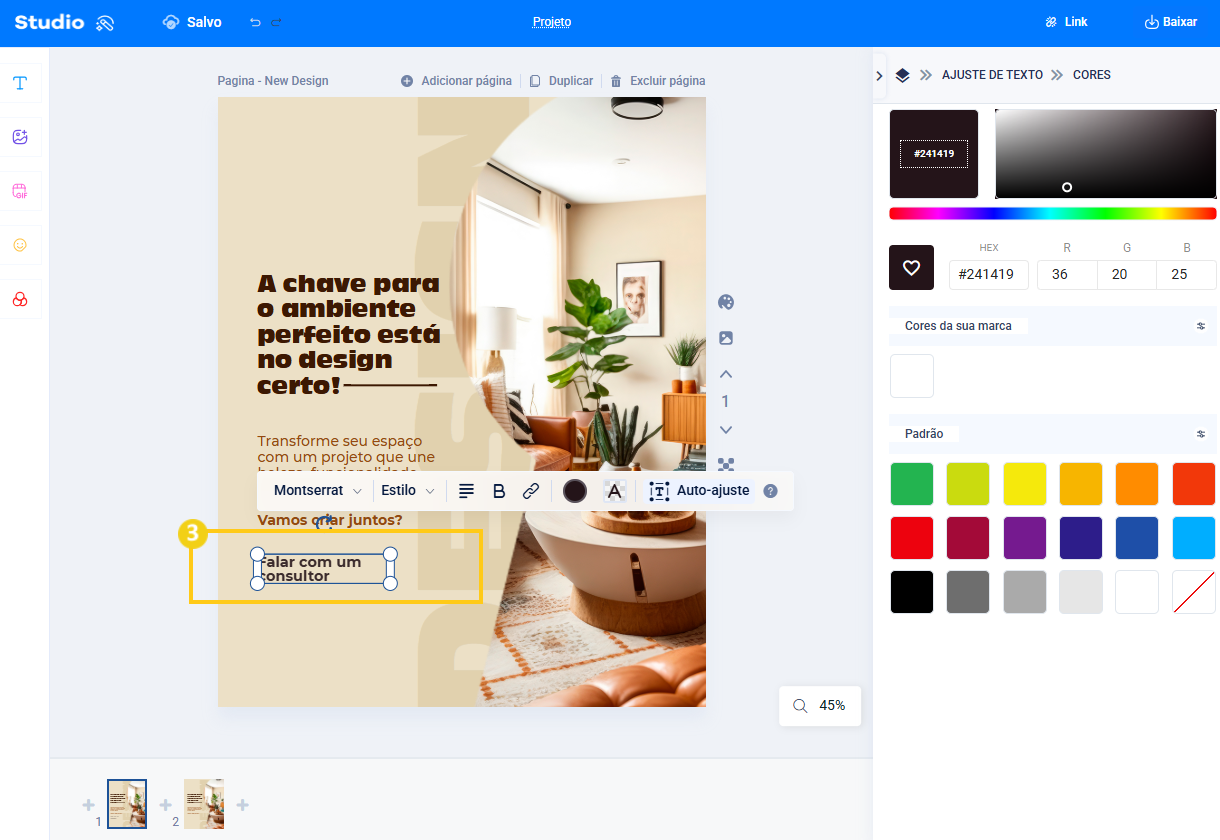
Task: Choose the red swatch
Action: (911, 538)
